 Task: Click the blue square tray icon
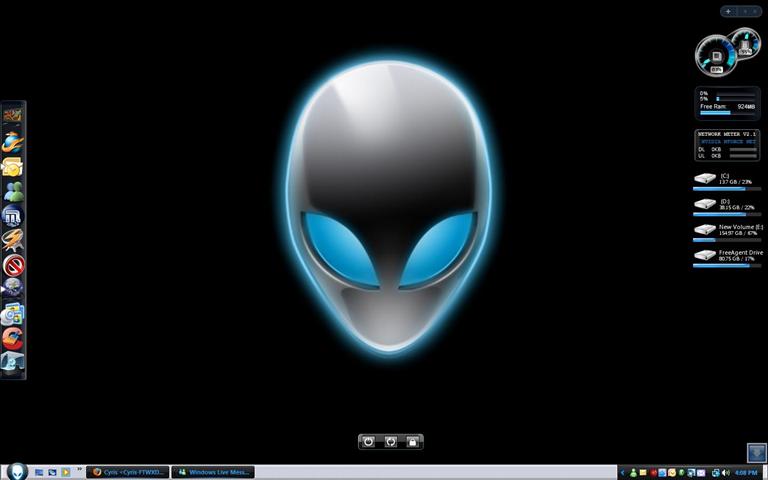[662, 473]
